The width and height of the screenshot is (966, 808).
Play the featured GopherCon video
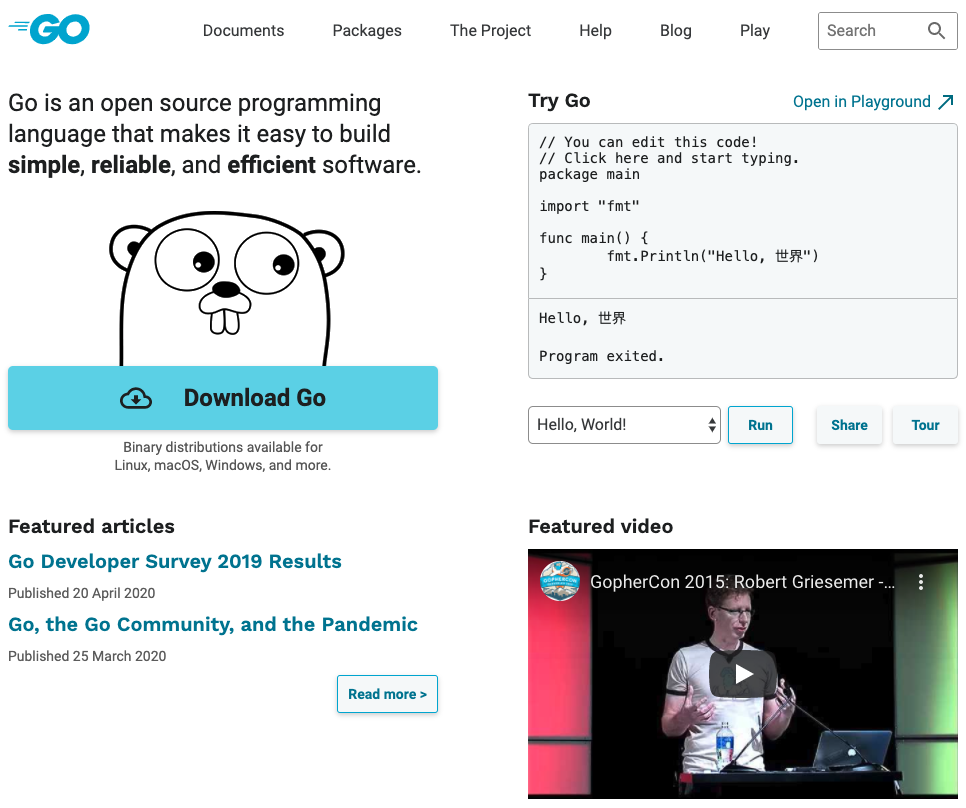pos(743,674)
